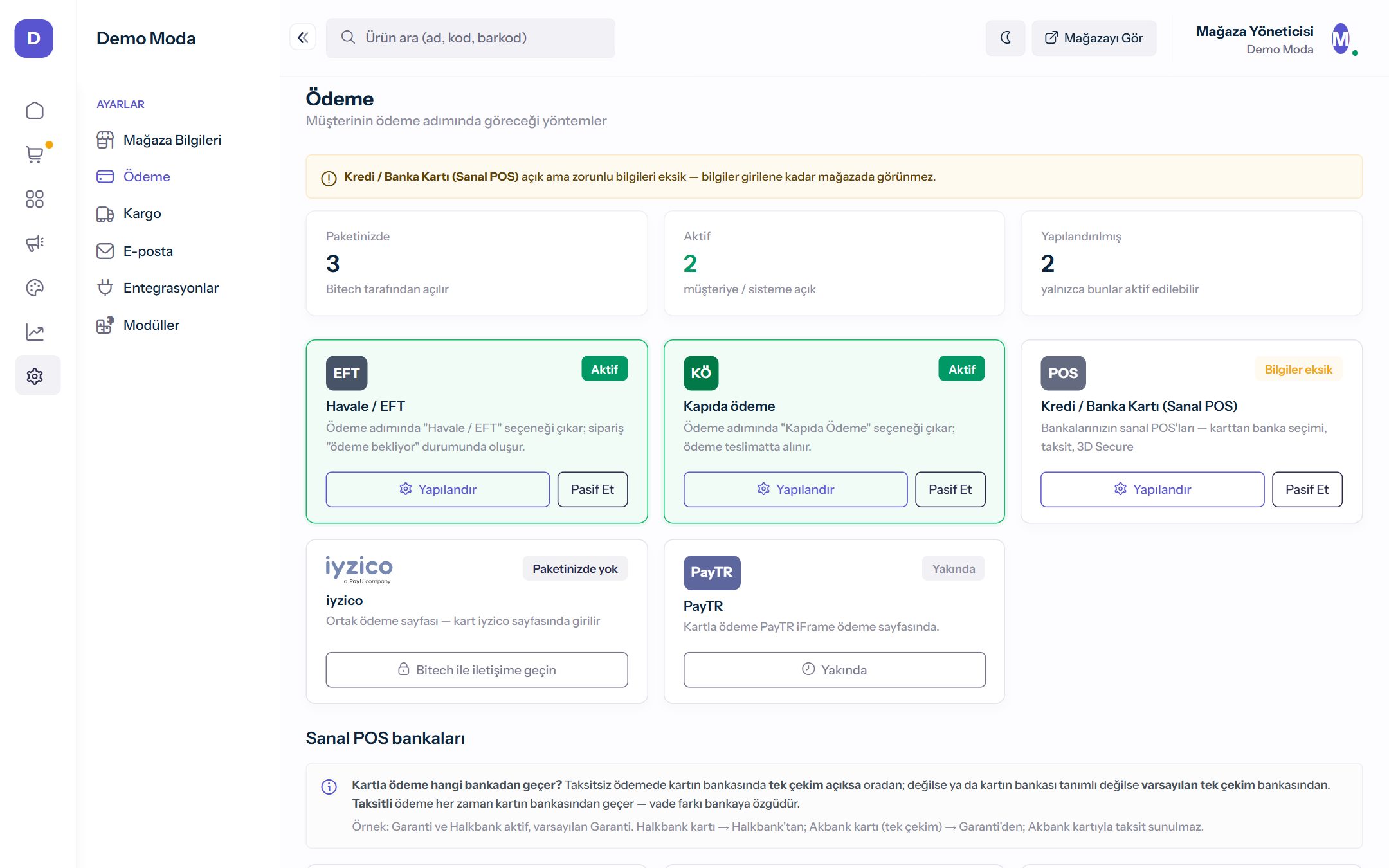Click the PayTR logo badge
Image resolution: width=1389 pixels, height=868 pixels.
coord(712,572)
